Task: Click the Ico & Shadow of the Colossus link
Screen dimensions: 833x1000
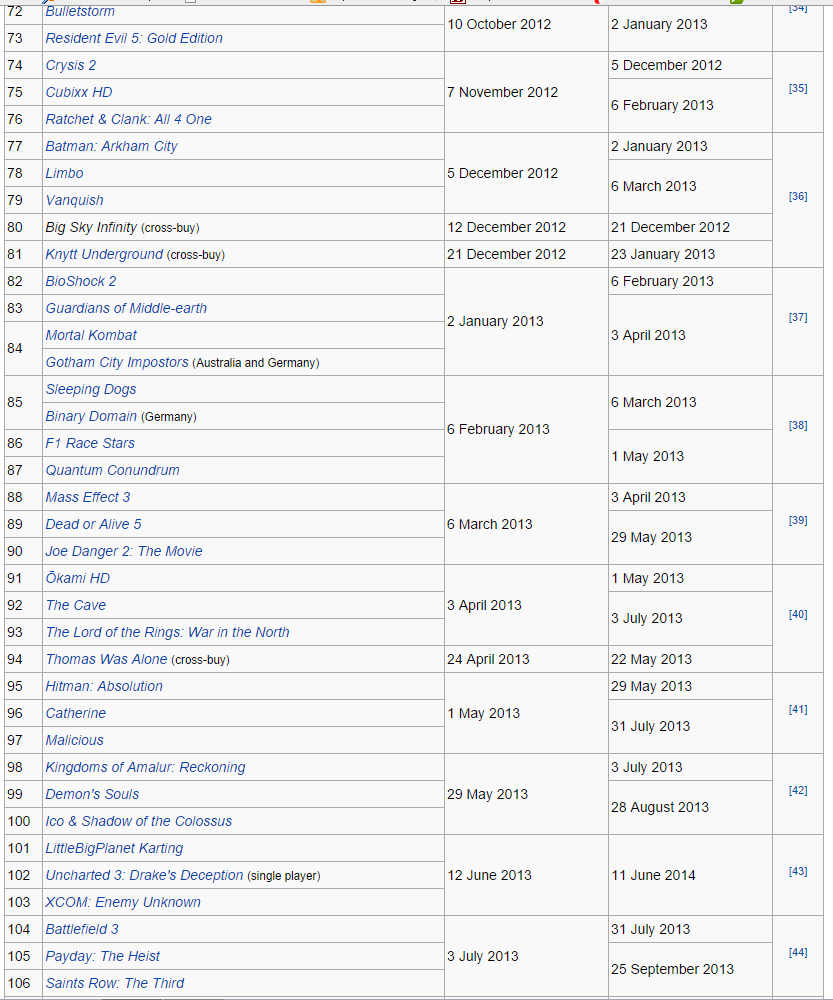Action: pyautogui.click(x=138, y=821)
